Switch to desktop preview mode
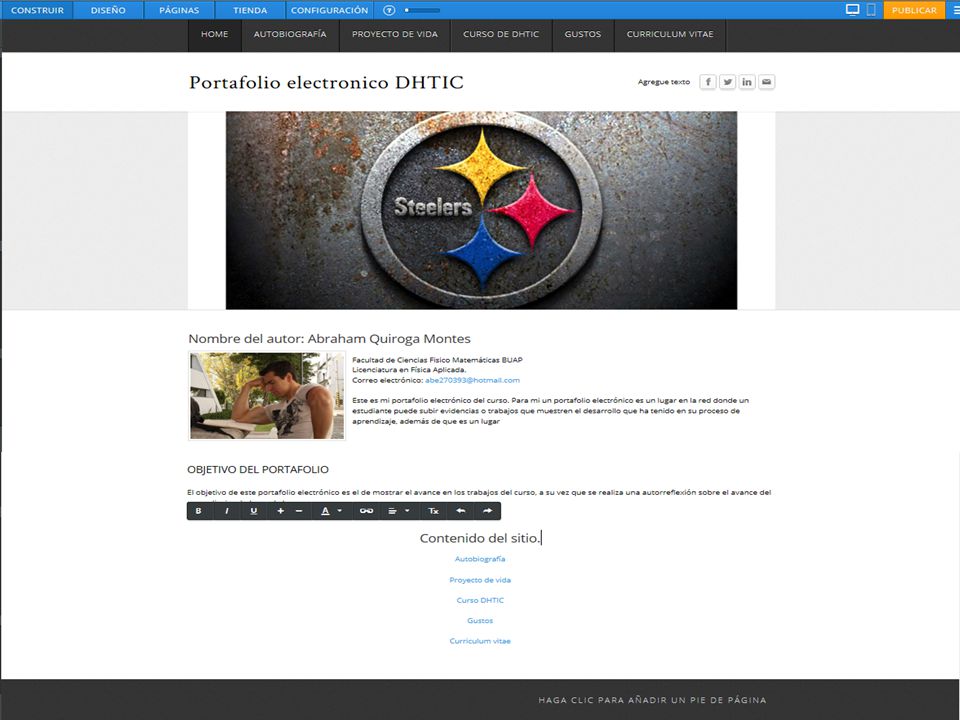 [x=852, y=9]
